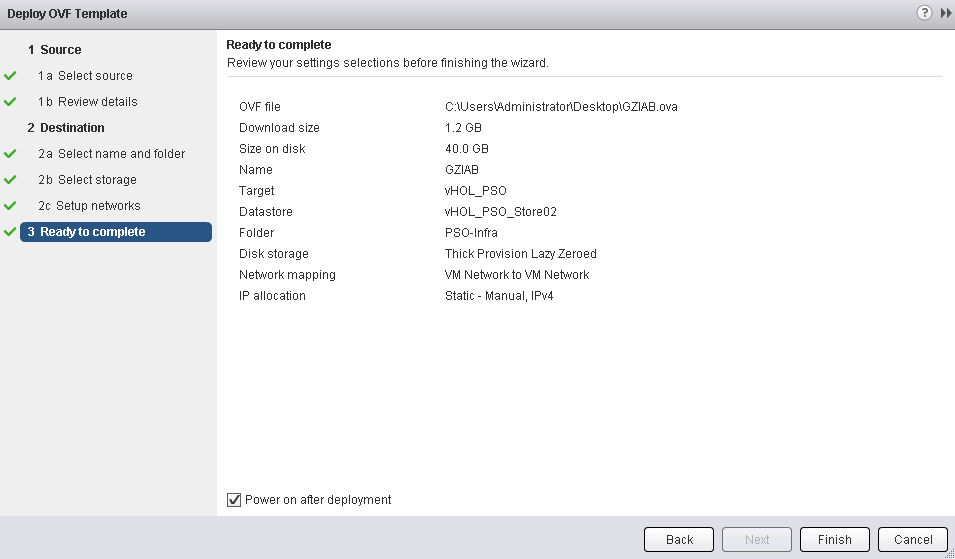Image resolution: width=955 pixels, height=559 pixels.
Task: Click green checkmark beside Select source
Action: [x=10, y=76]
